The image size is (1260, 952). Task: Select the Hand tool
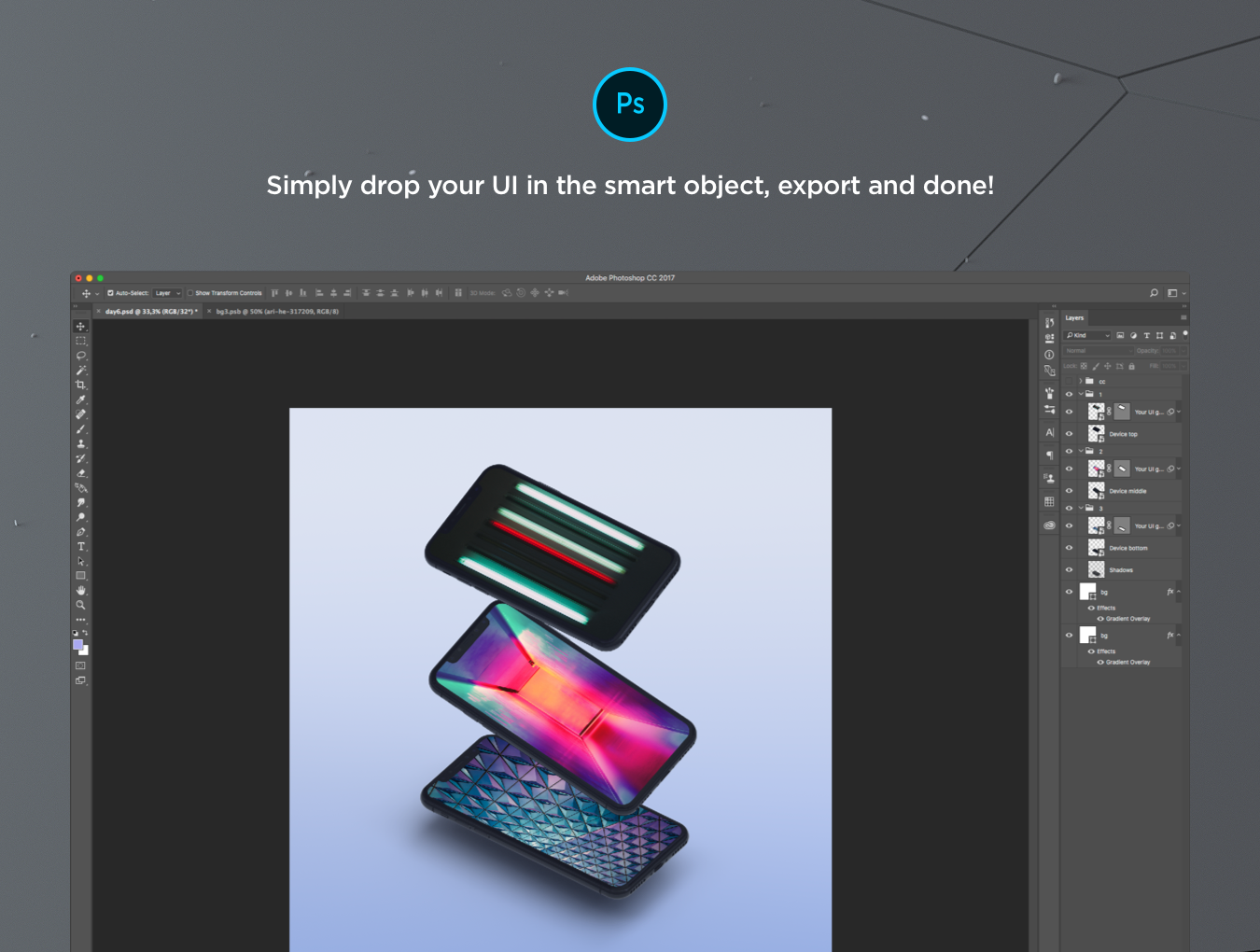pyautogui.click(x=81, y=590)
